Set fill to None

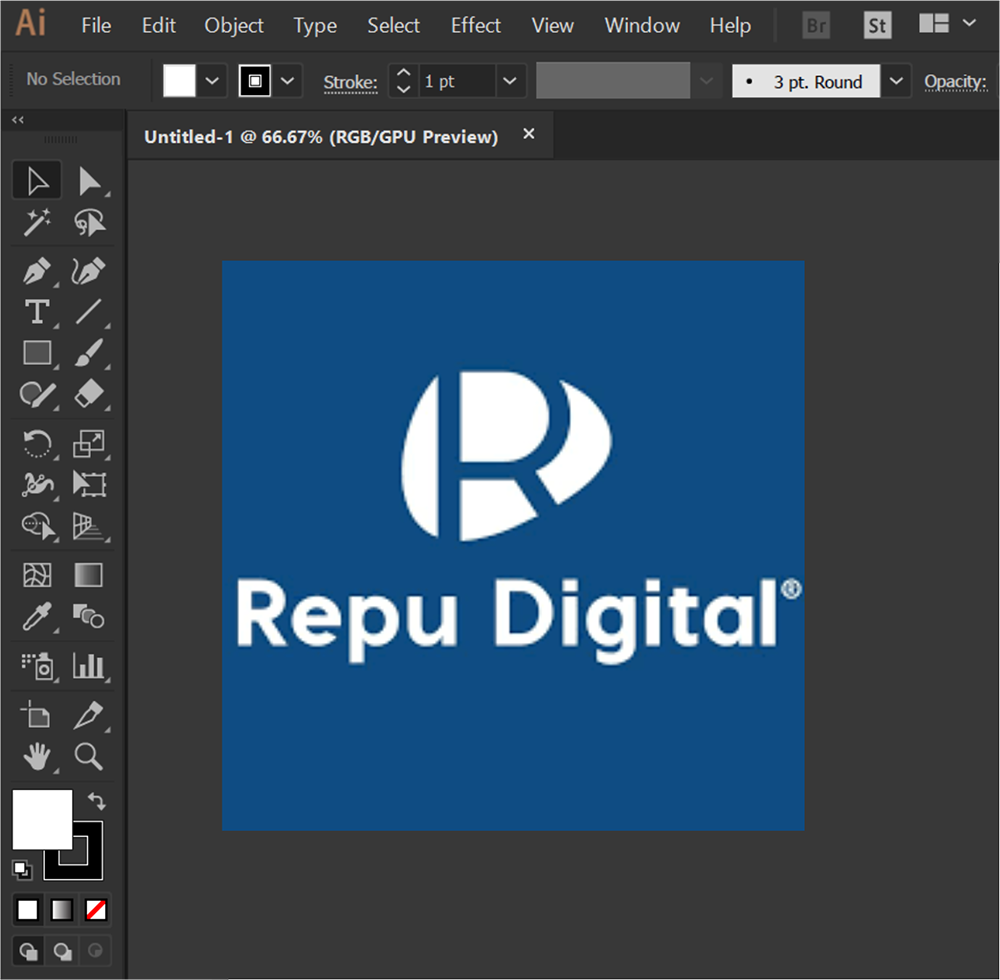pos(96,910)
